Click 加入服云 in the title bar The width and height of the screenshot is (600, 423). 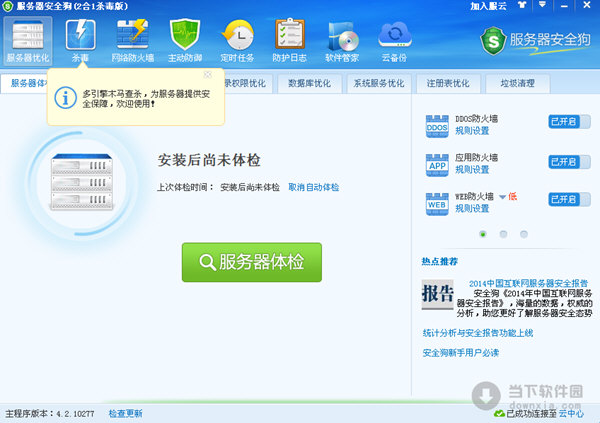[x=488, y=6]
